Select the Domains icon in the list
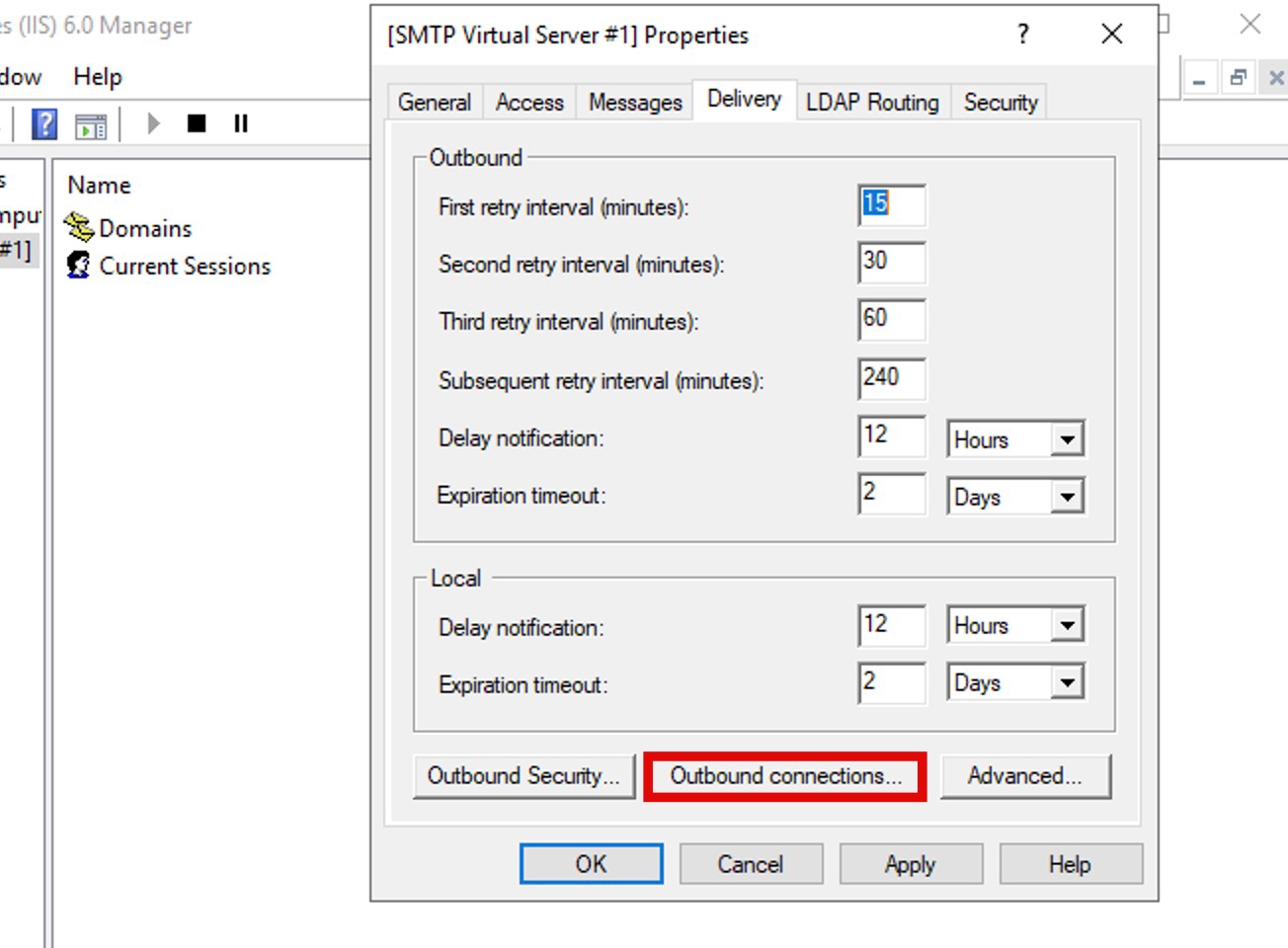This screenshot has height=948, width=1288. [x=79, y=227]
